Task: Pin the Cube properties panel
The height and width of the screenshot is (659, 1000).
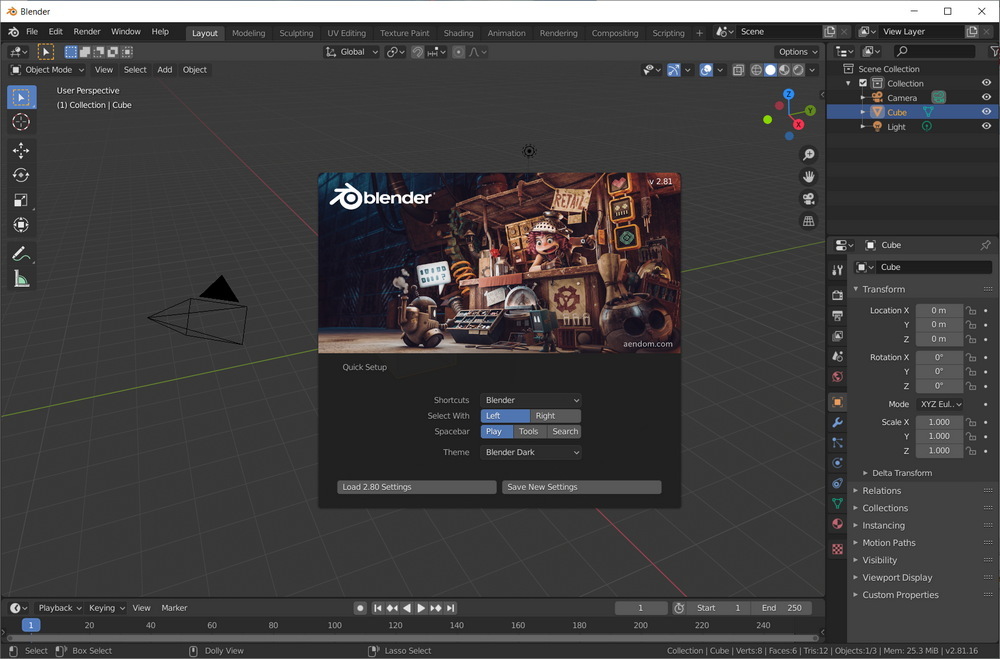Action: click(x=985, y=245)
